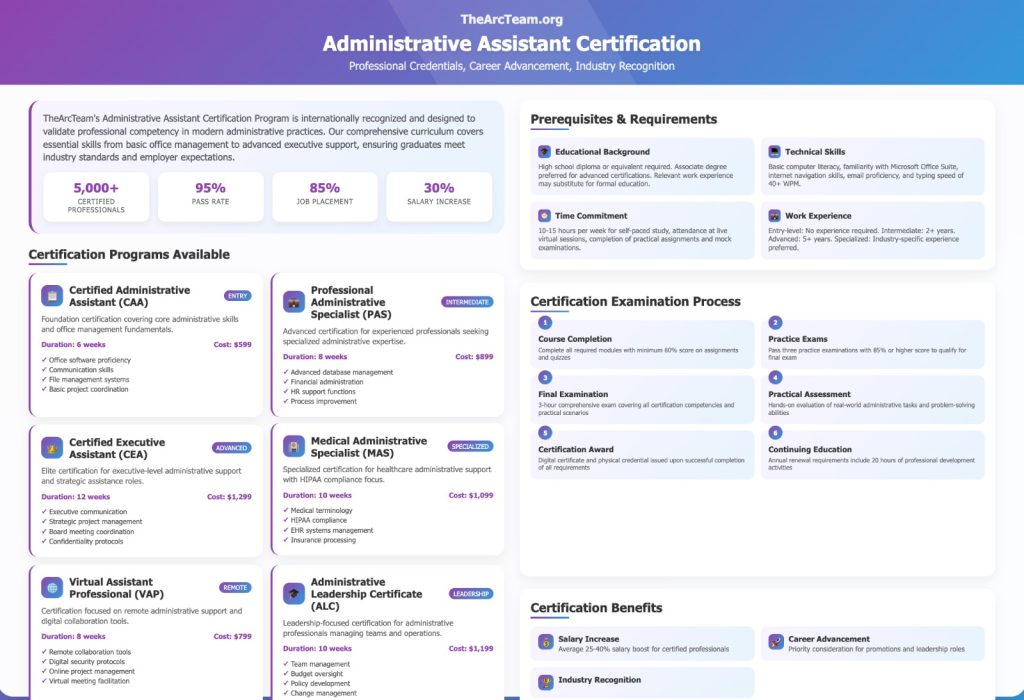Open the Certified Executive Assistant (CEA) title
The image size is (1024, 700).
(x=117, y=448)
